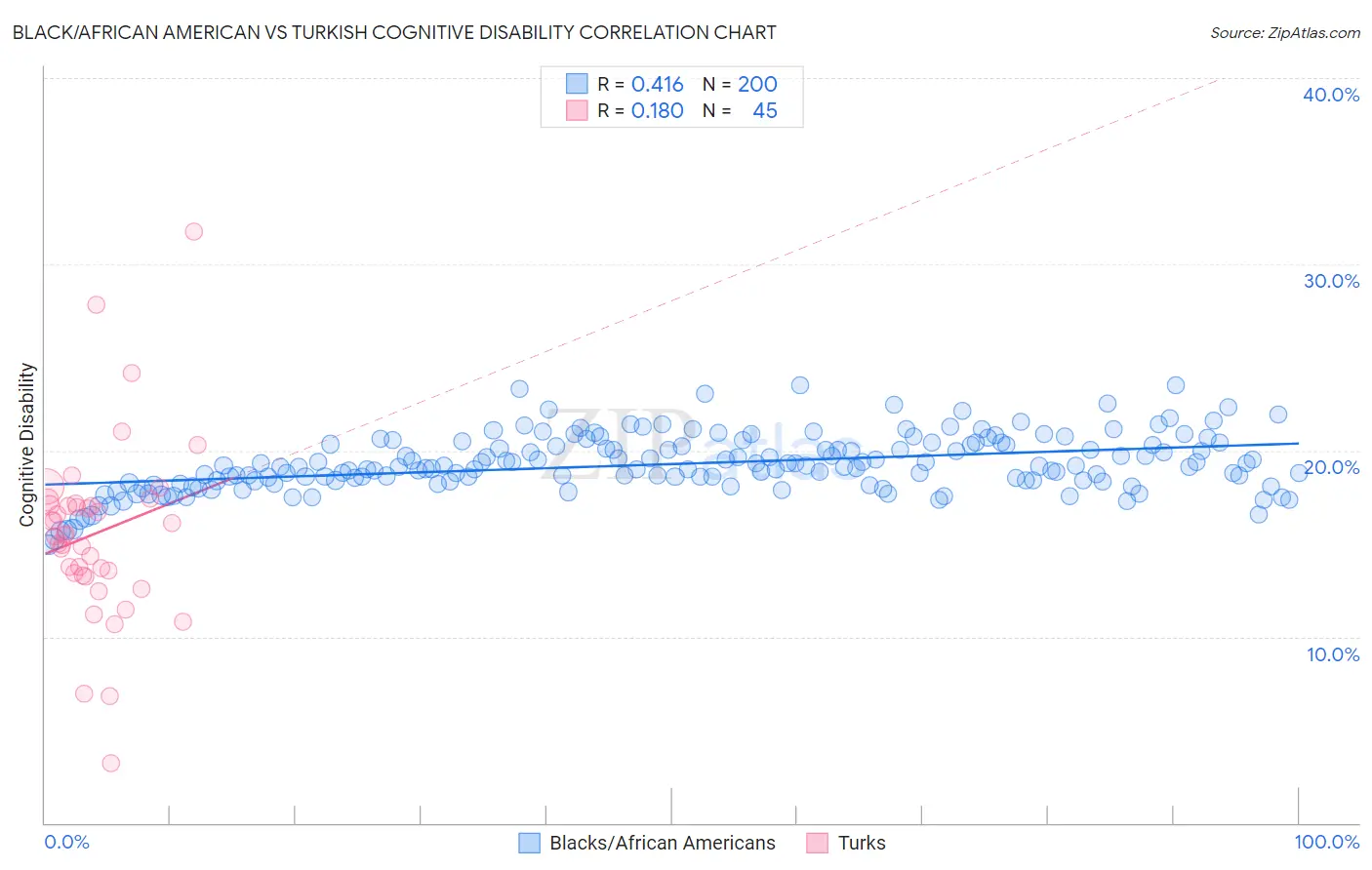The image size is (1372, 870).
Task: Click the 10.0% y-axis tick label
Action: (1333, 654)
